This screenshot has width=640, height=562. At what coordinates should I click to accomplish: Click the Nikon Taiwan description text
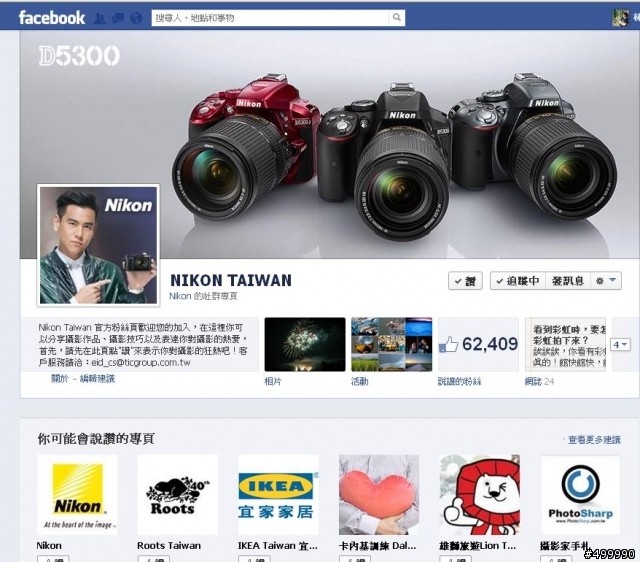click(x=143, y=345)
